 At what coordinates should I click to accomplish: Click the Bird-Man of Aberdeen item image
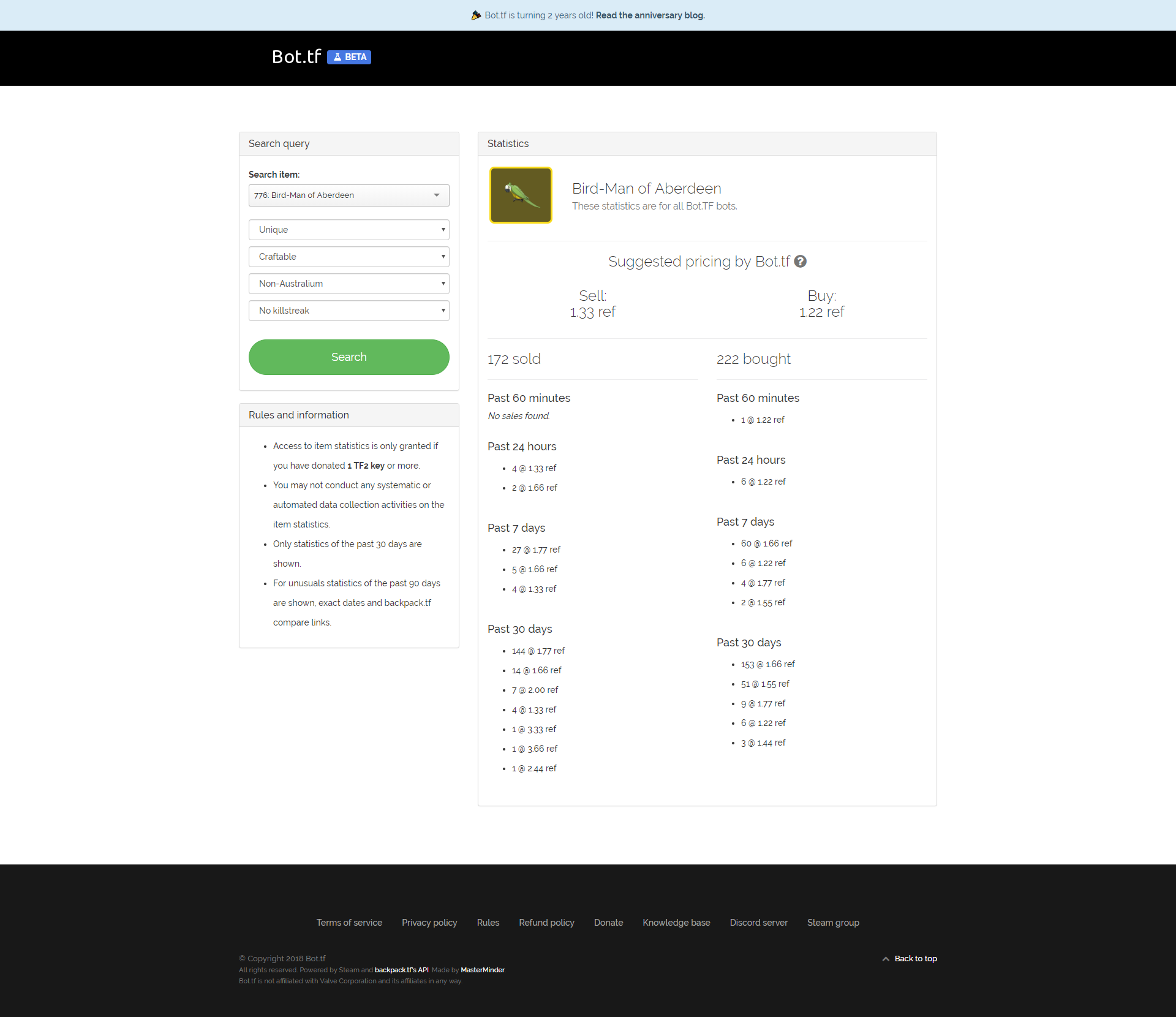coord(521,195)
